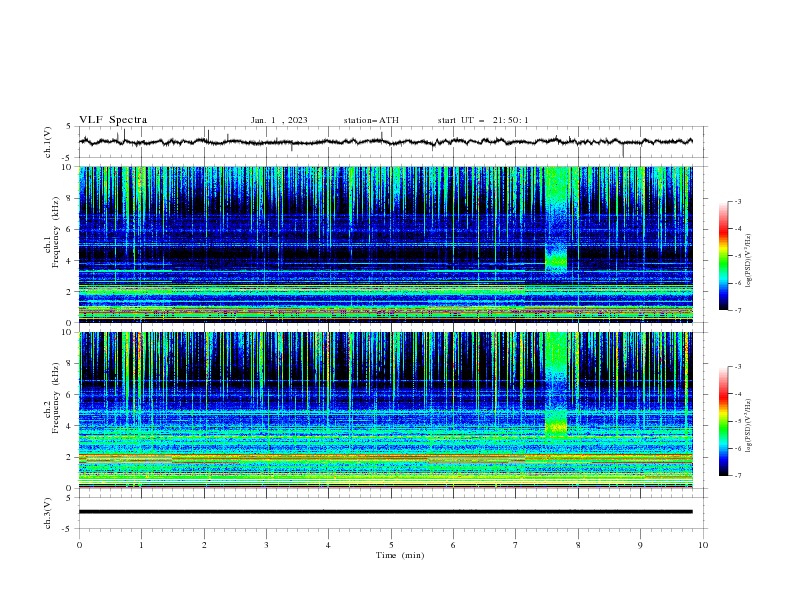Click the time axis tick label "0"
792x612 pixels.
coord(79,545)
